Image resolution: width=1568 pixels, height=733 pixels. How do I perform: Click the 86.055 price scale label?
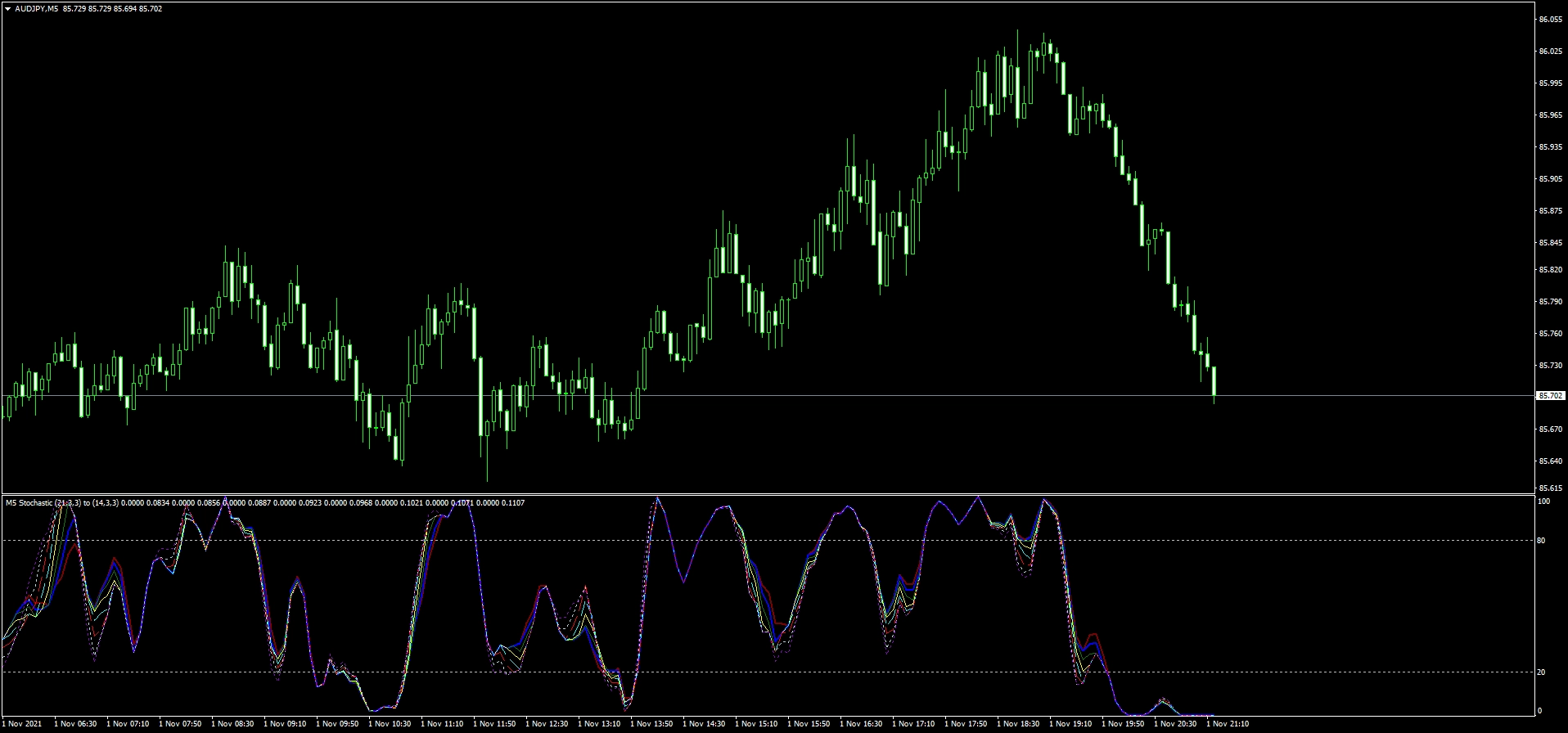[x=1550, y=20]
